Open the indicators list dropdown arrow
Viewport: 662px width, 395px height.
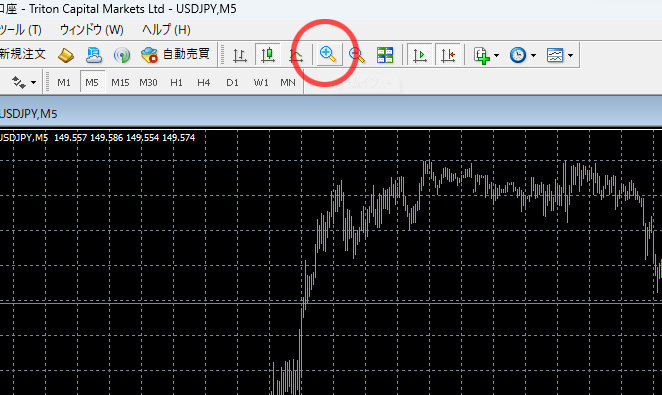coord(496,55)
